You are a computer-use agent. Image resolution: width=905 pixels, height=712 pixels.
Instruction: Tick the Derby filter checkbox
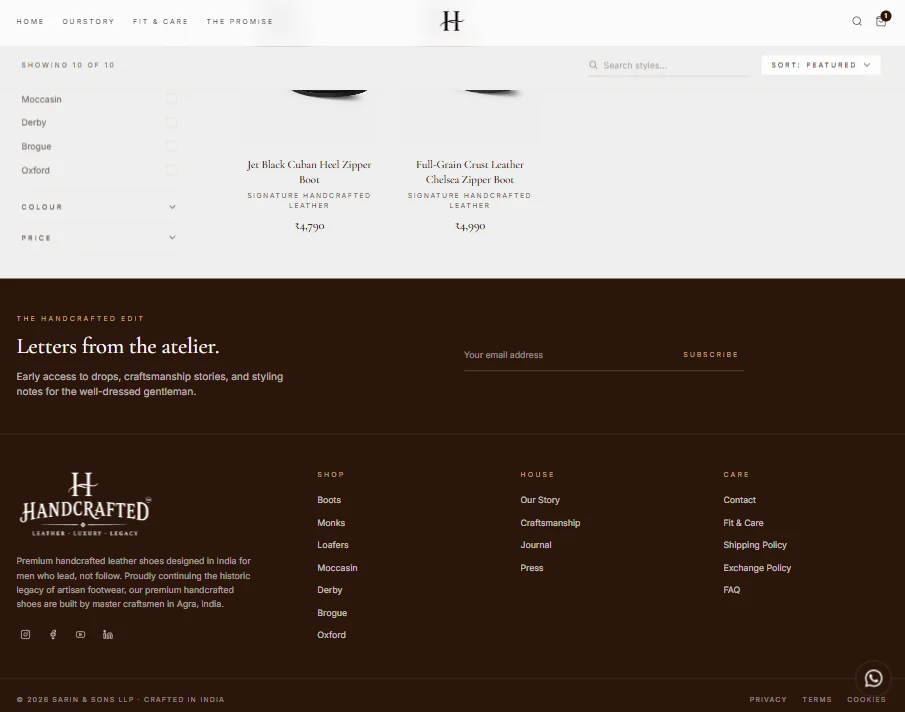(171, 122)
